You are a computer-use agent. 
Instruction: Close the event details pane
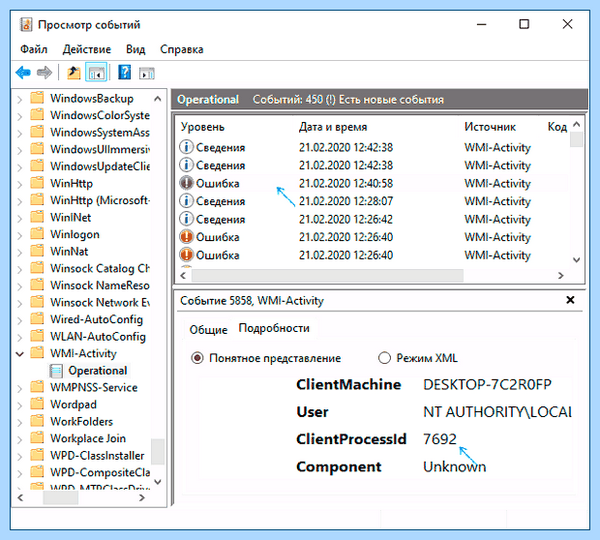tap(570, 300)
